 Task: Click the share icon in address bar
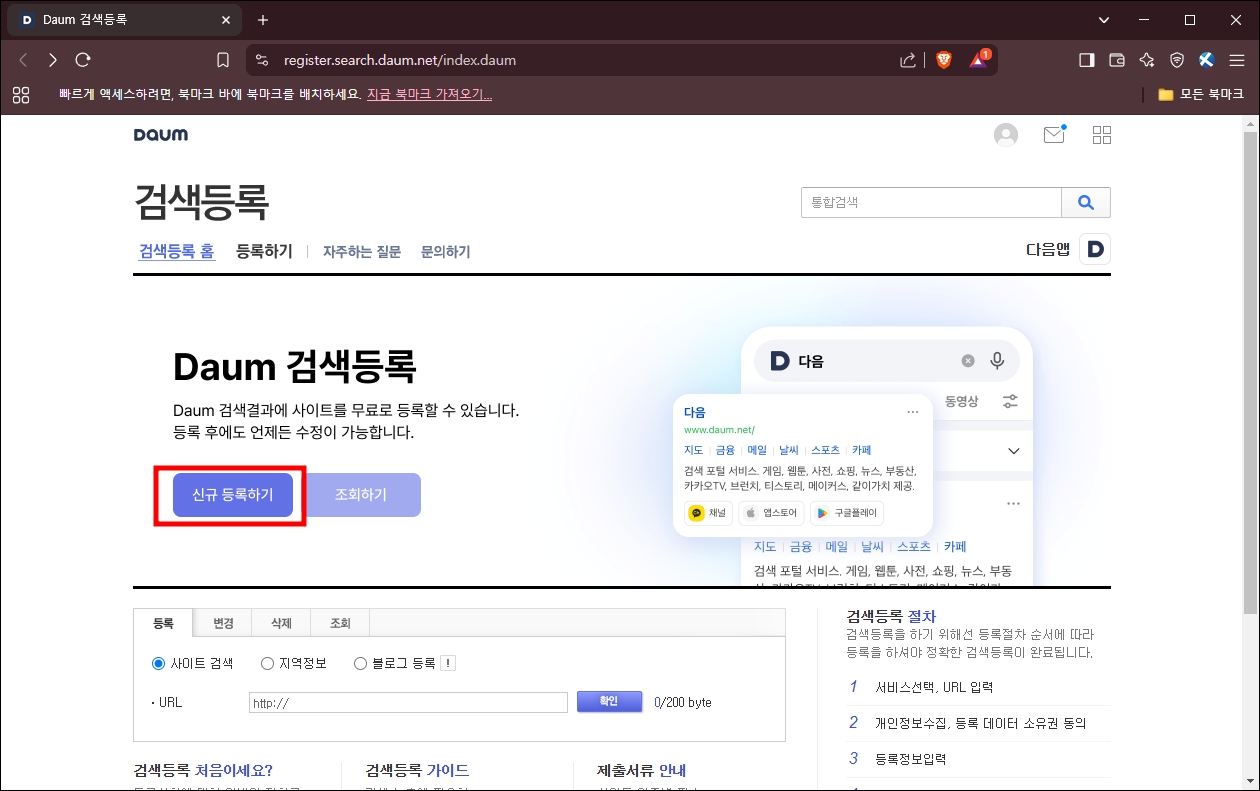908,60
